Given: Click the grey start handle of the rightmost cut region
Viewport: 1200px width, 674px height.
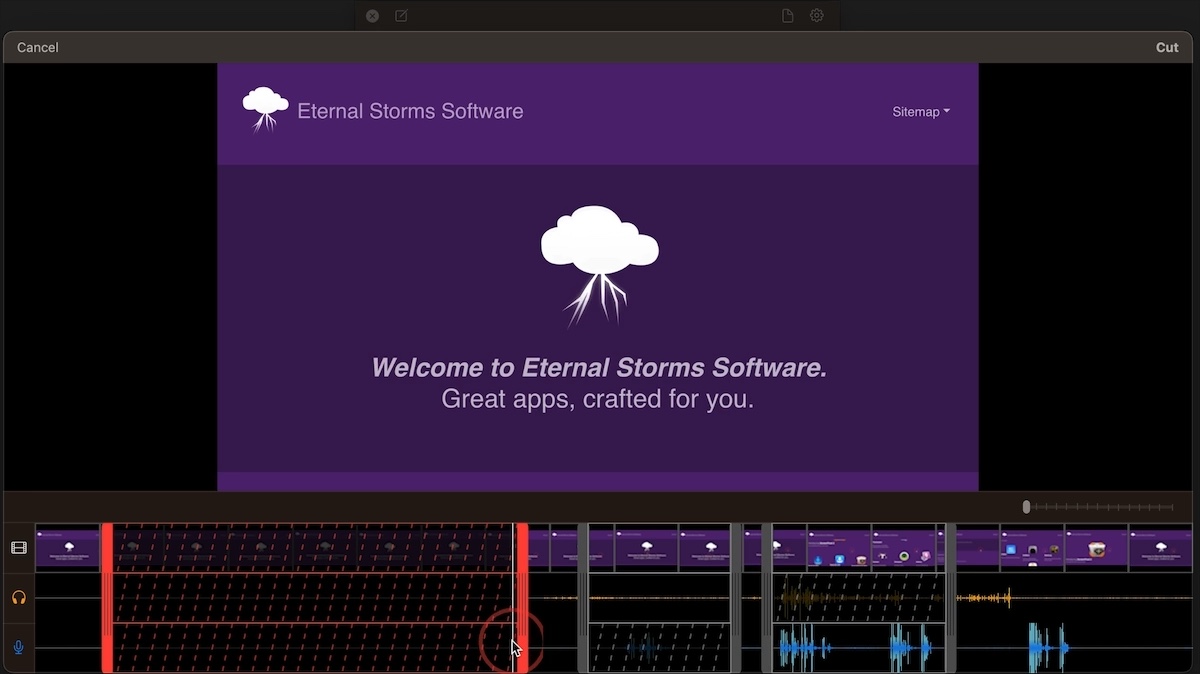Looking at the screenshot, I should tap(767, 597).
